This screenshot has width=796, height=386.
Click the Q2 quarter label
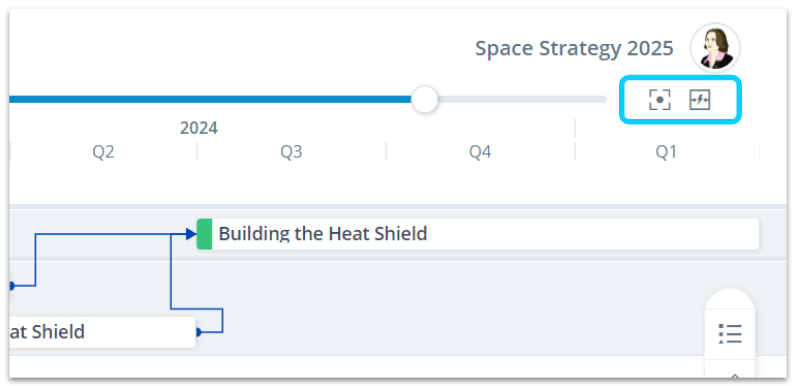click(103, 152)
